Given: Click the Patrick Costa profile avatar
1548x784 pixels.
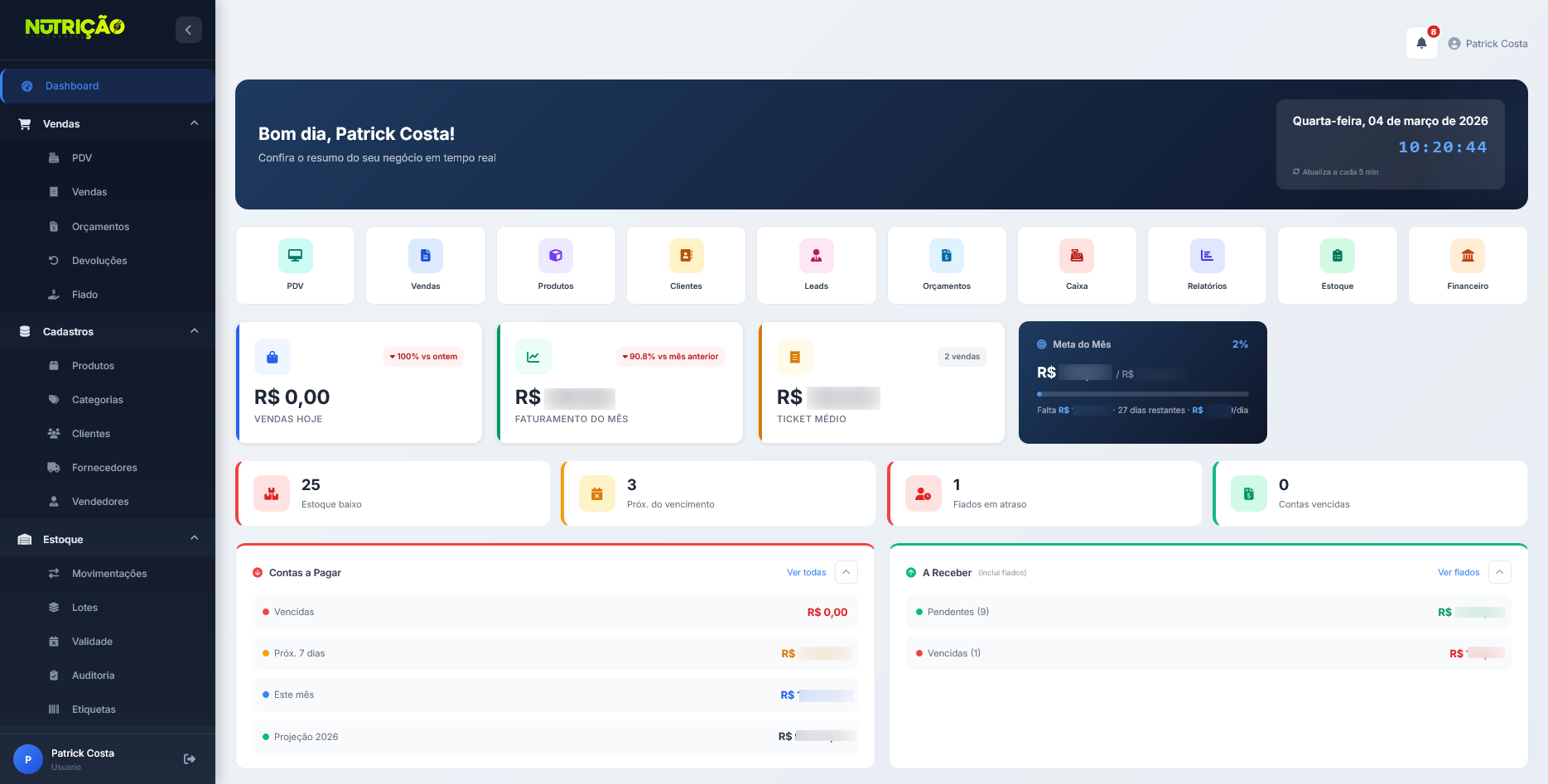Looking at the screenshot, I should pos(1454,43).
